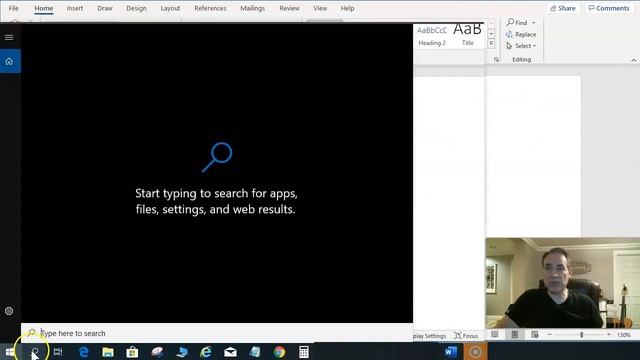This screenshot has width=640, height=360.
Task: Open the Styles pane launcher
Action: point(496,60)
